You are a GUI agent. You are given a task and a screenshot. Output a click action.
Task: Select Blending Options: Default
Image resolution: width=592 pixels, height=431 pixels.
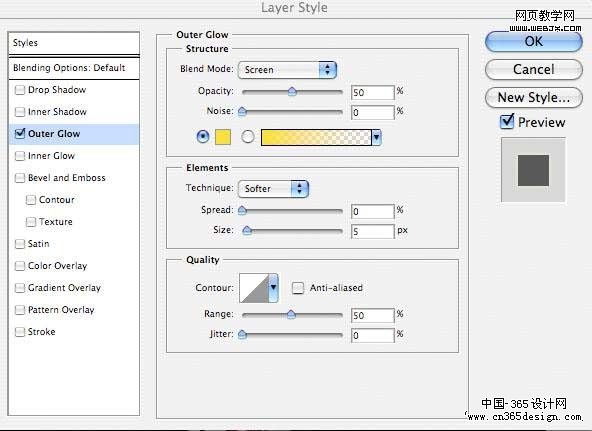[74, 68]
